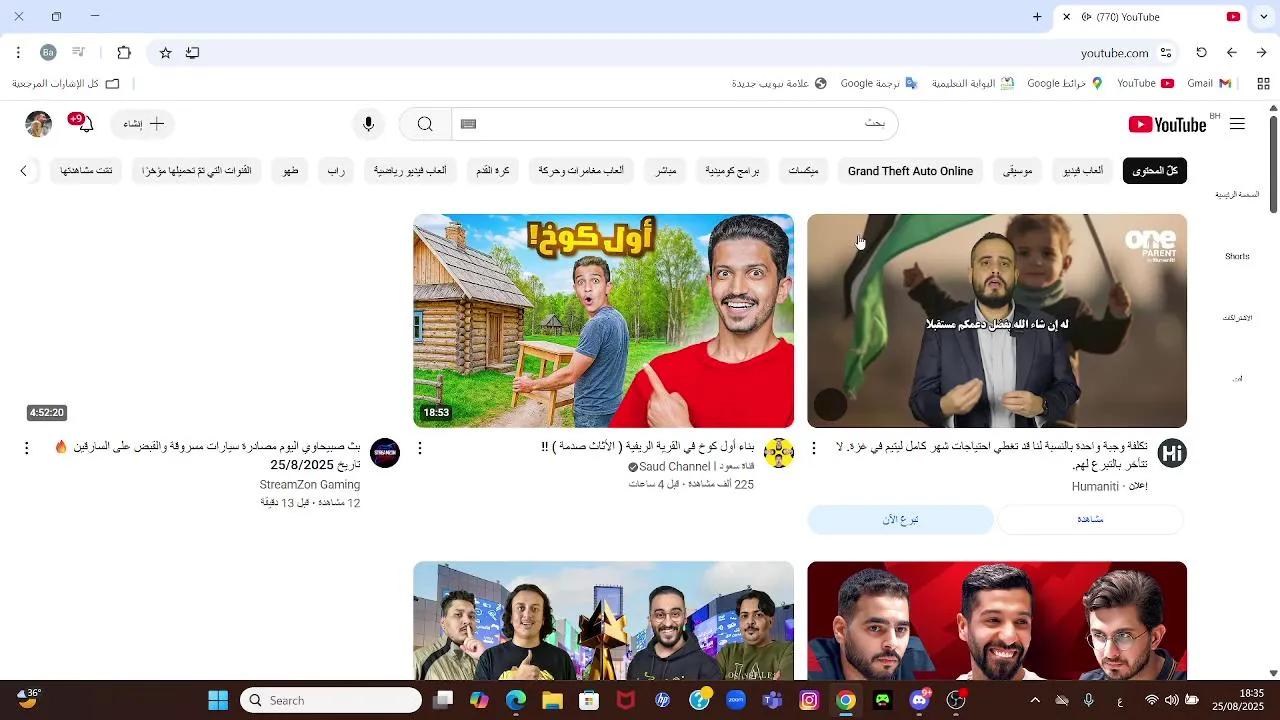Start voice search with the microphone icon
Image resolution: width=1280 pixels, height=720 pixels.
369,124
